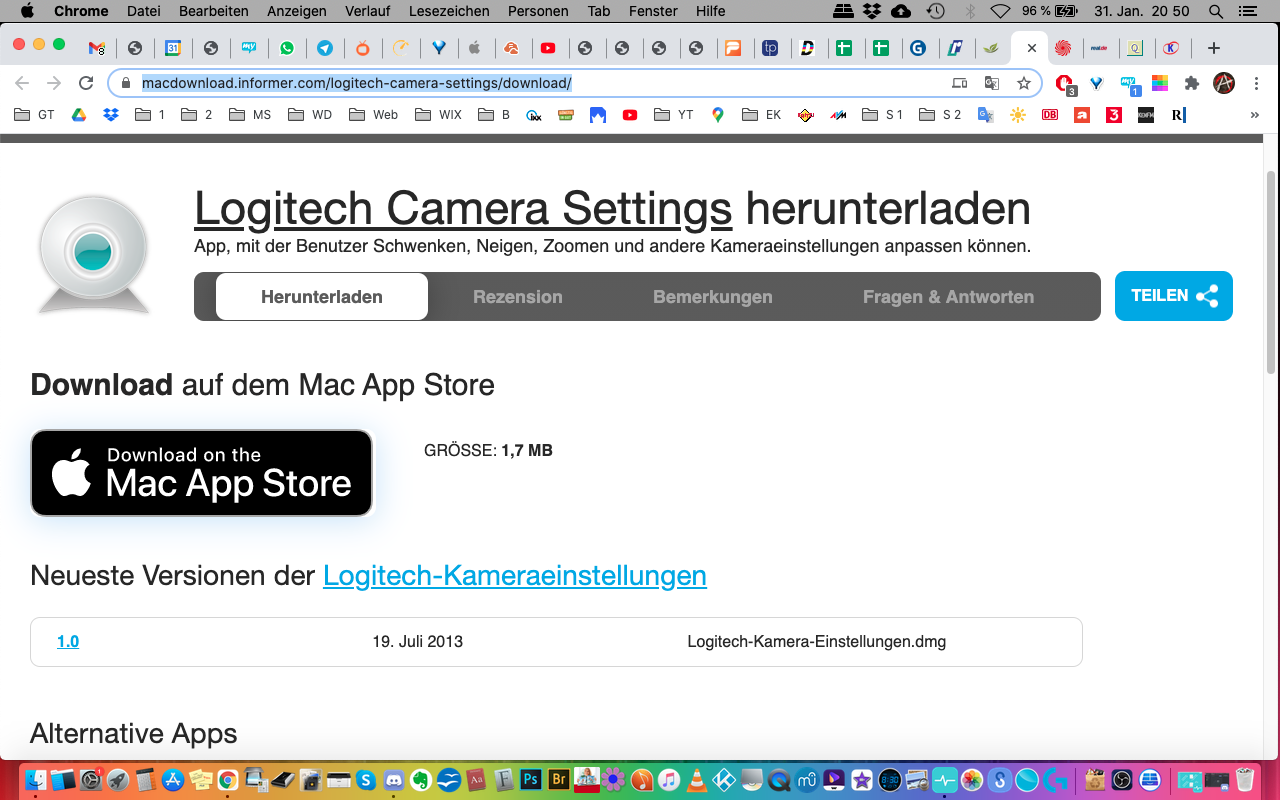Switch to the WhatsApp browser tab
The width and height of the screenshot is (1280, 800).
[287, 48]
